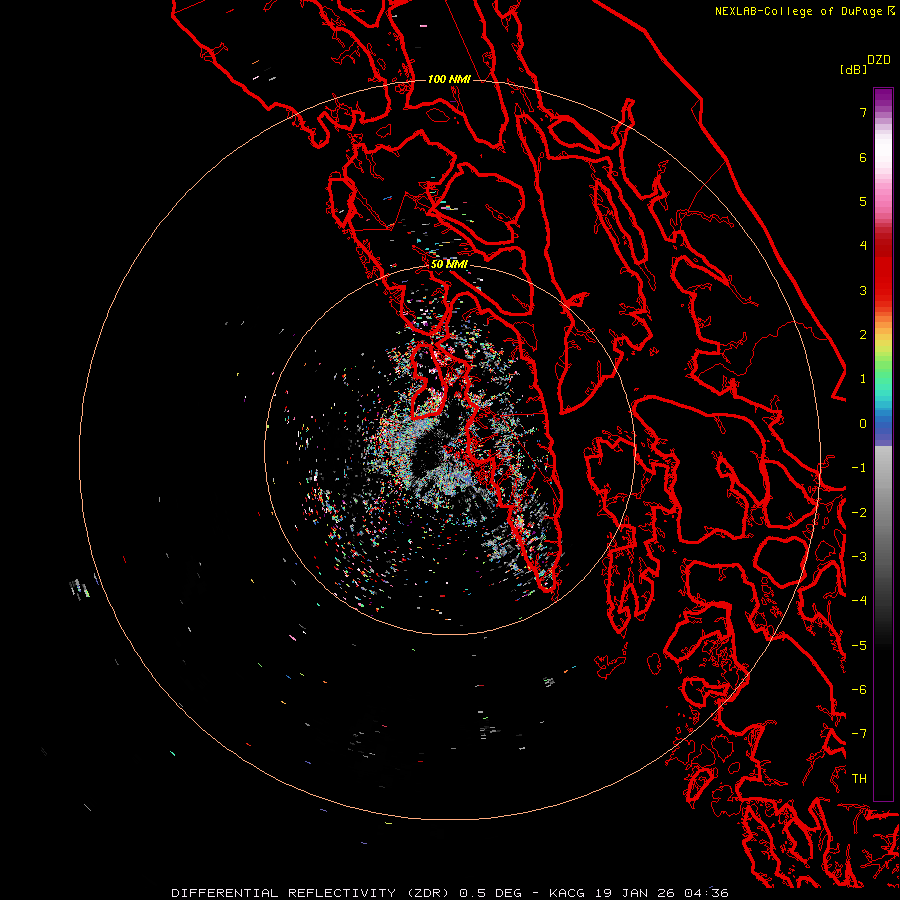Click the colorbar "TH" threshold label

(859, 779)
